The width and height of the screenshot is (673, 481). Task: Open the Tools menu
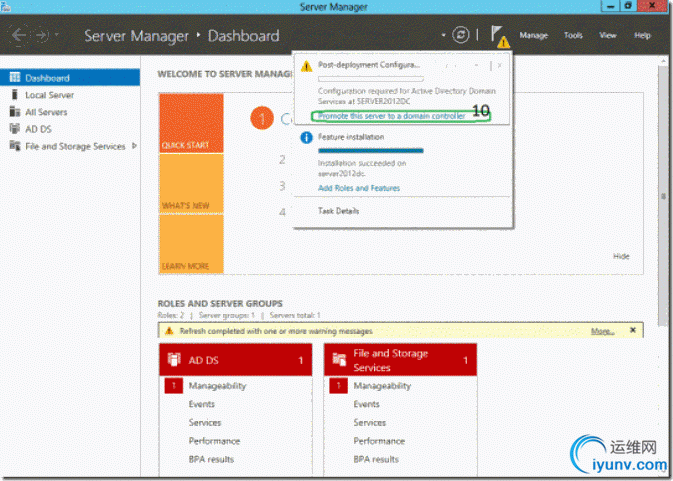coord(573,35)
